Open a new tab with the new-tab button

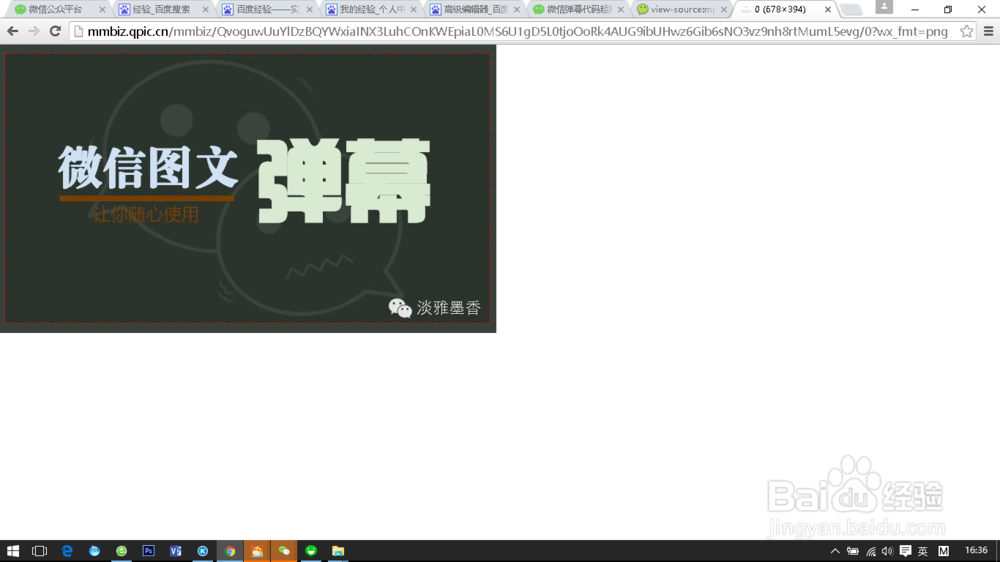[x=851, y=10]
